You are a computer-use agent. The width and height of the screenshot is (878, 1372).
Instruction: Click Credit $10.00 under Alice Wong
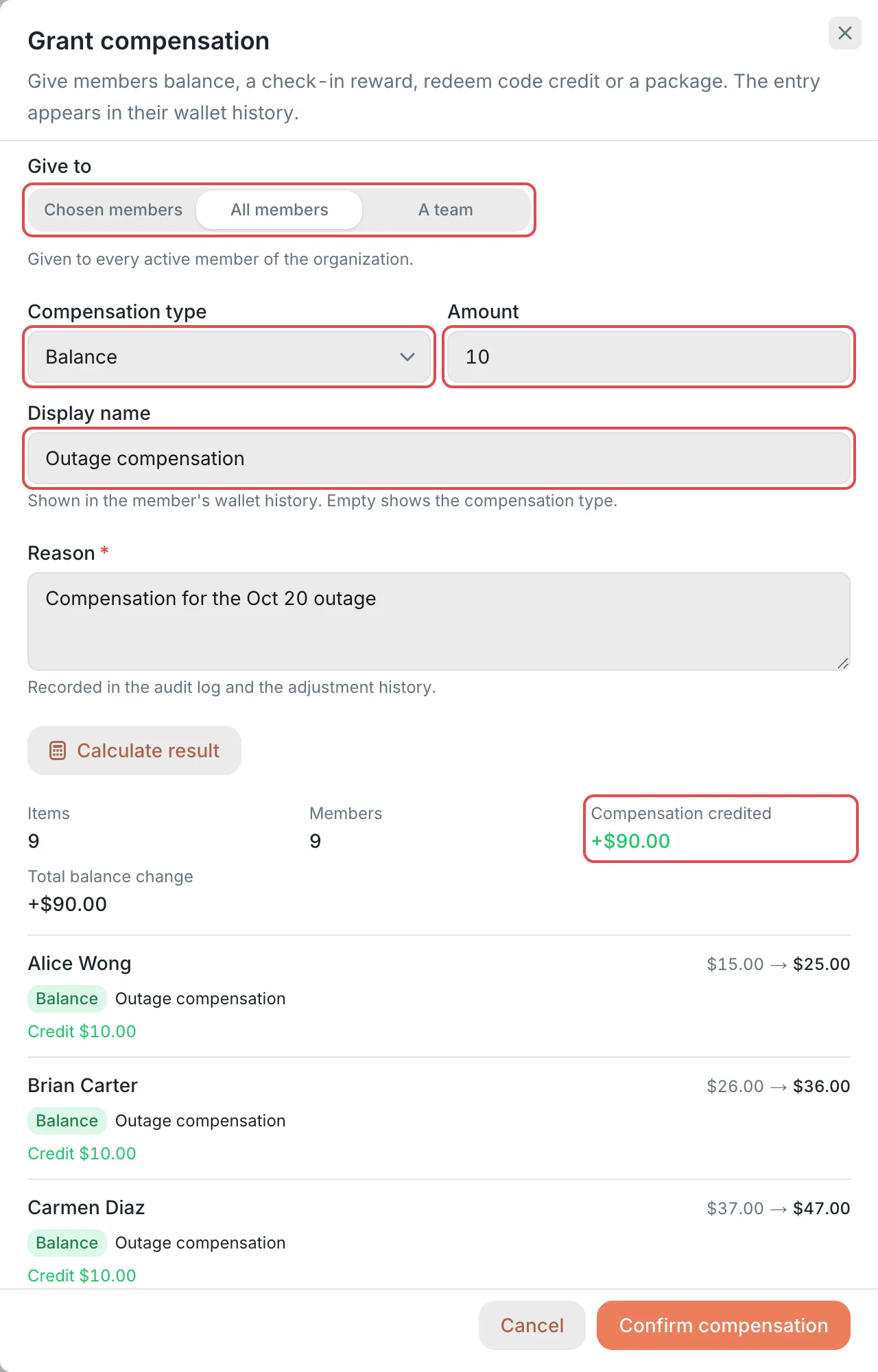(82, 1032)
